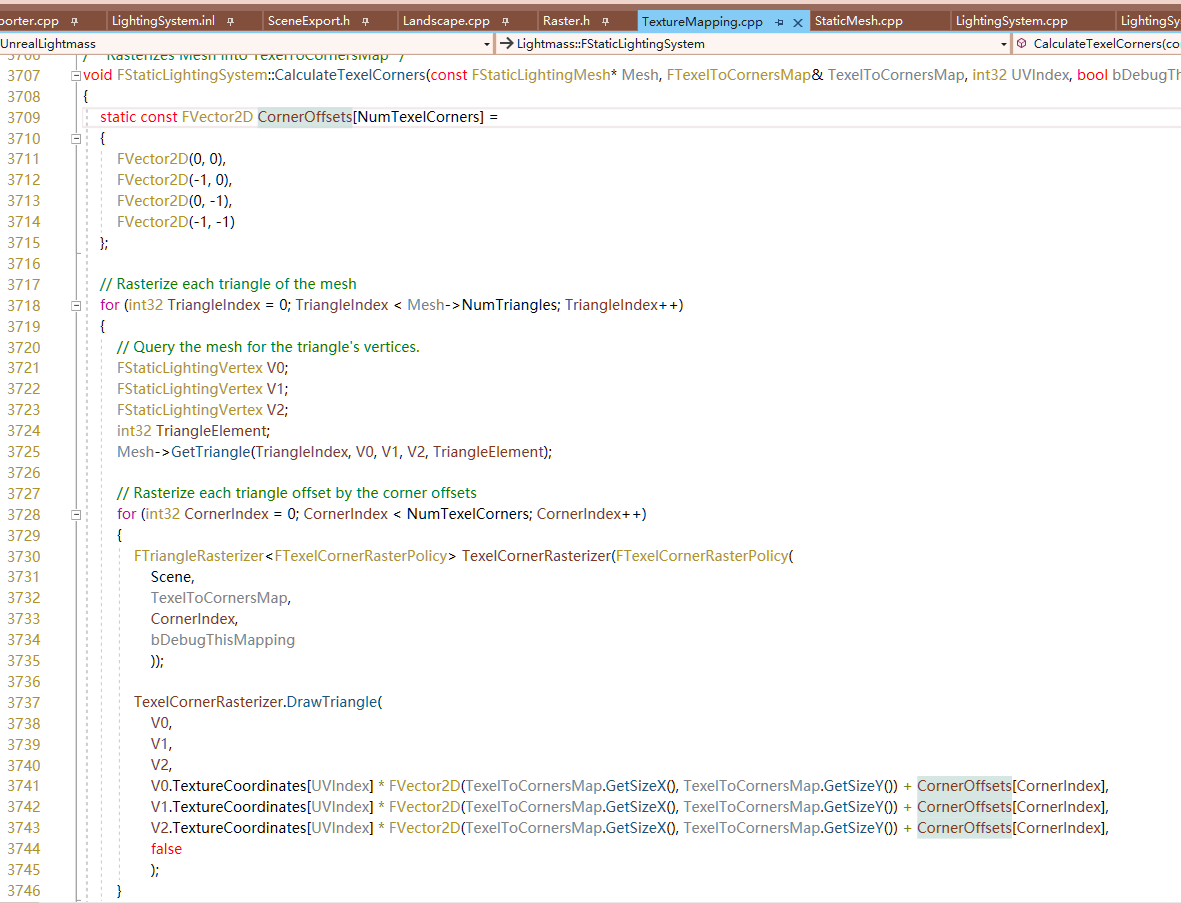Viewport: 1181px width, 903px height.
Task: Open the Landscape.cpp tab
Action: point(446,21)
